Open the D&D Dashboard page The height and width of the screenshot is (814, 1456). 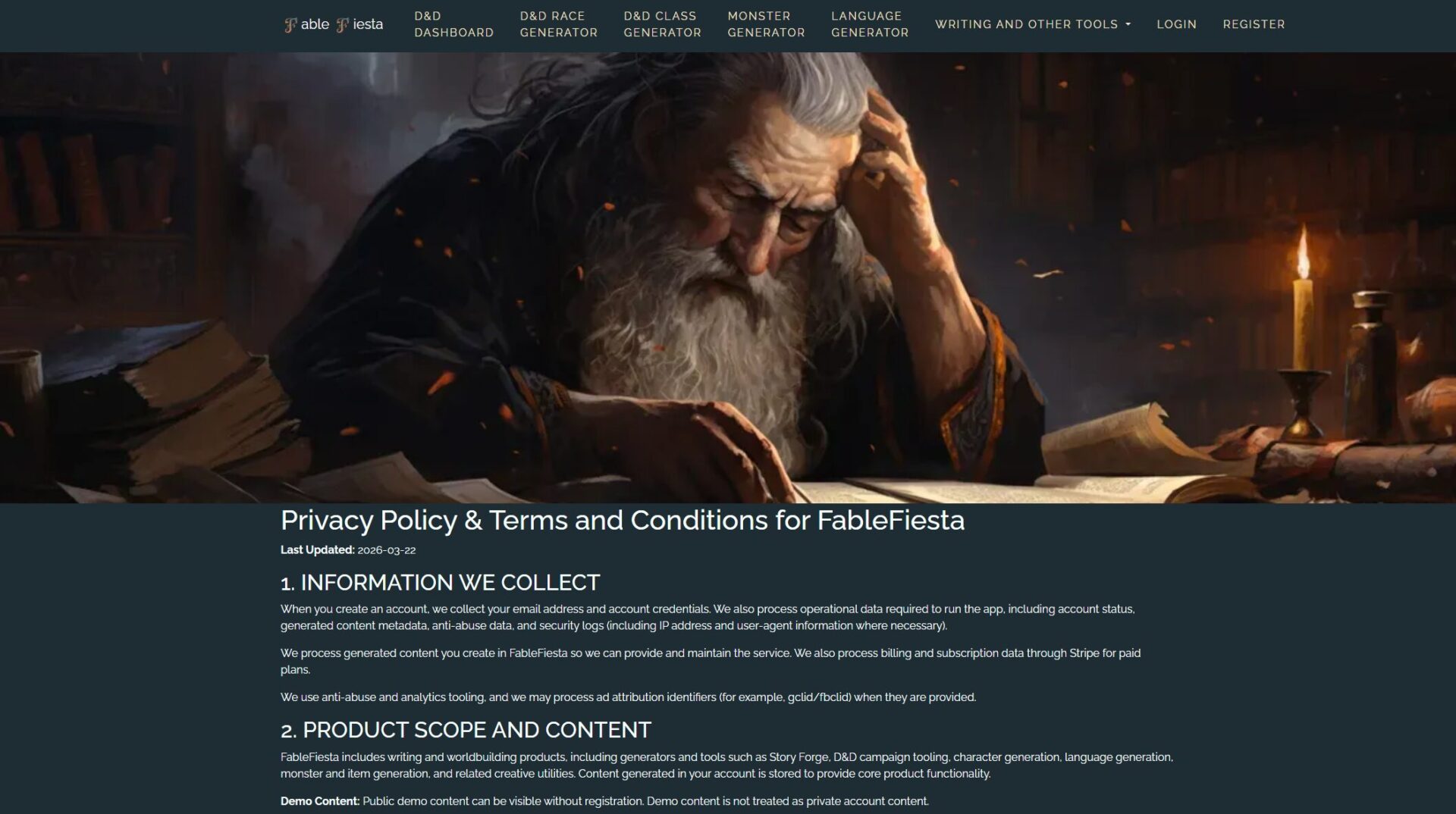[x=453, y=24]
